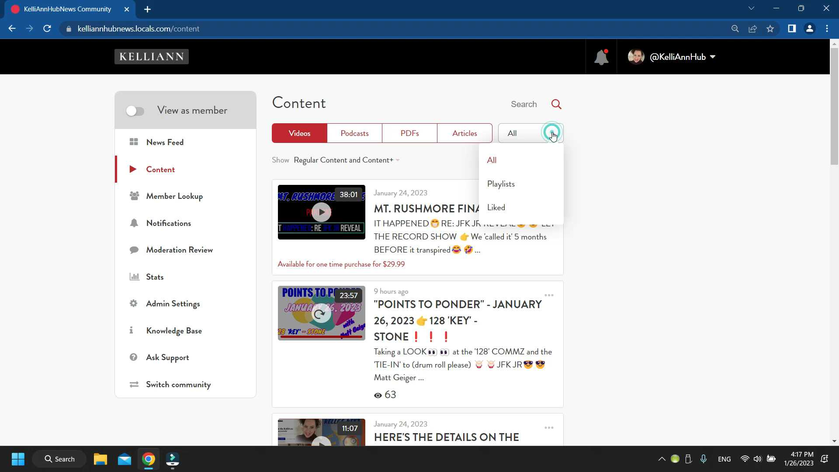
Task: Switch to the Podcasts tab
Action: pyautogui.click(x=354, y=133)
